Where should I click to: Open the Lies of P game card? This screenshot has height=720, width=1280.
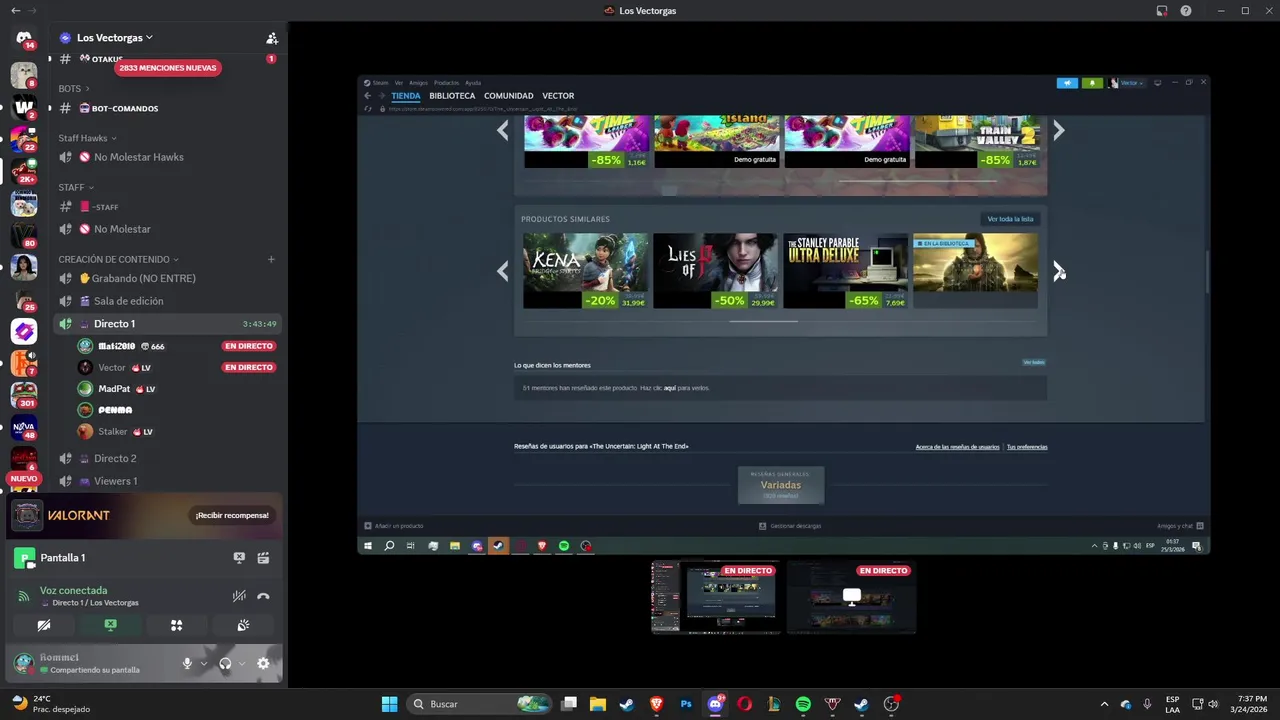click(715, 271)
